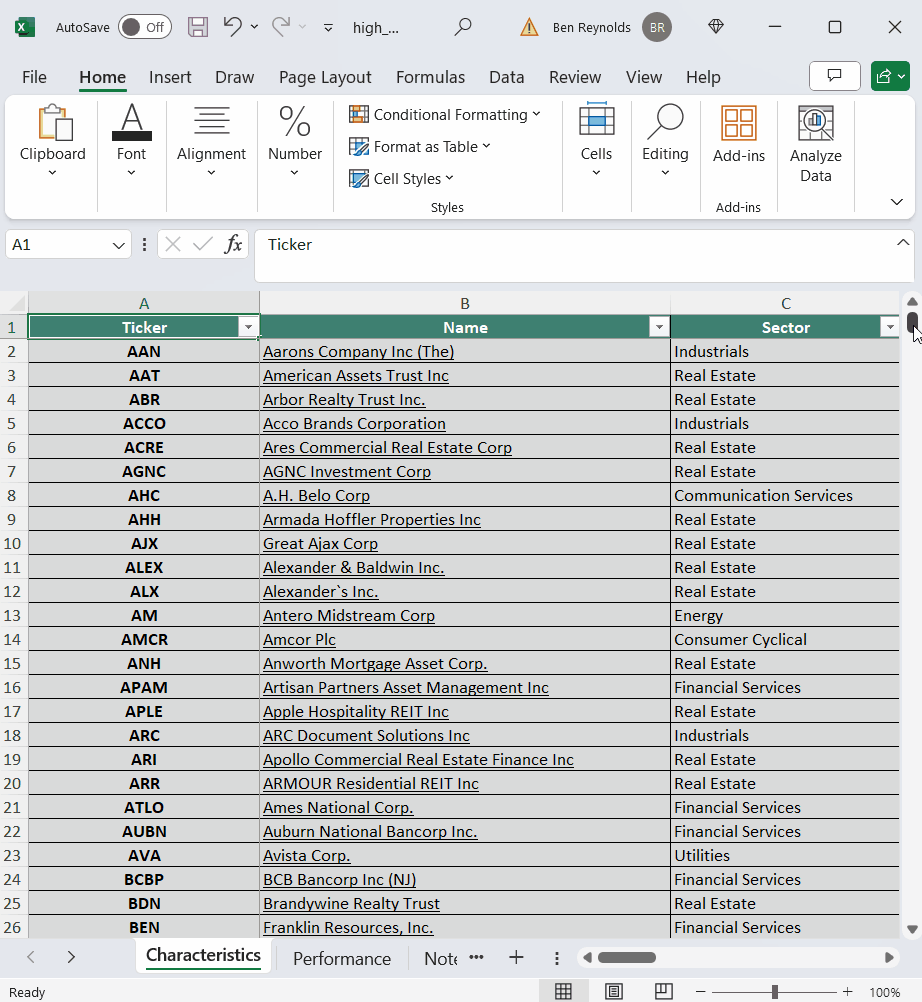Switch to the Data tab

point(507,77)
